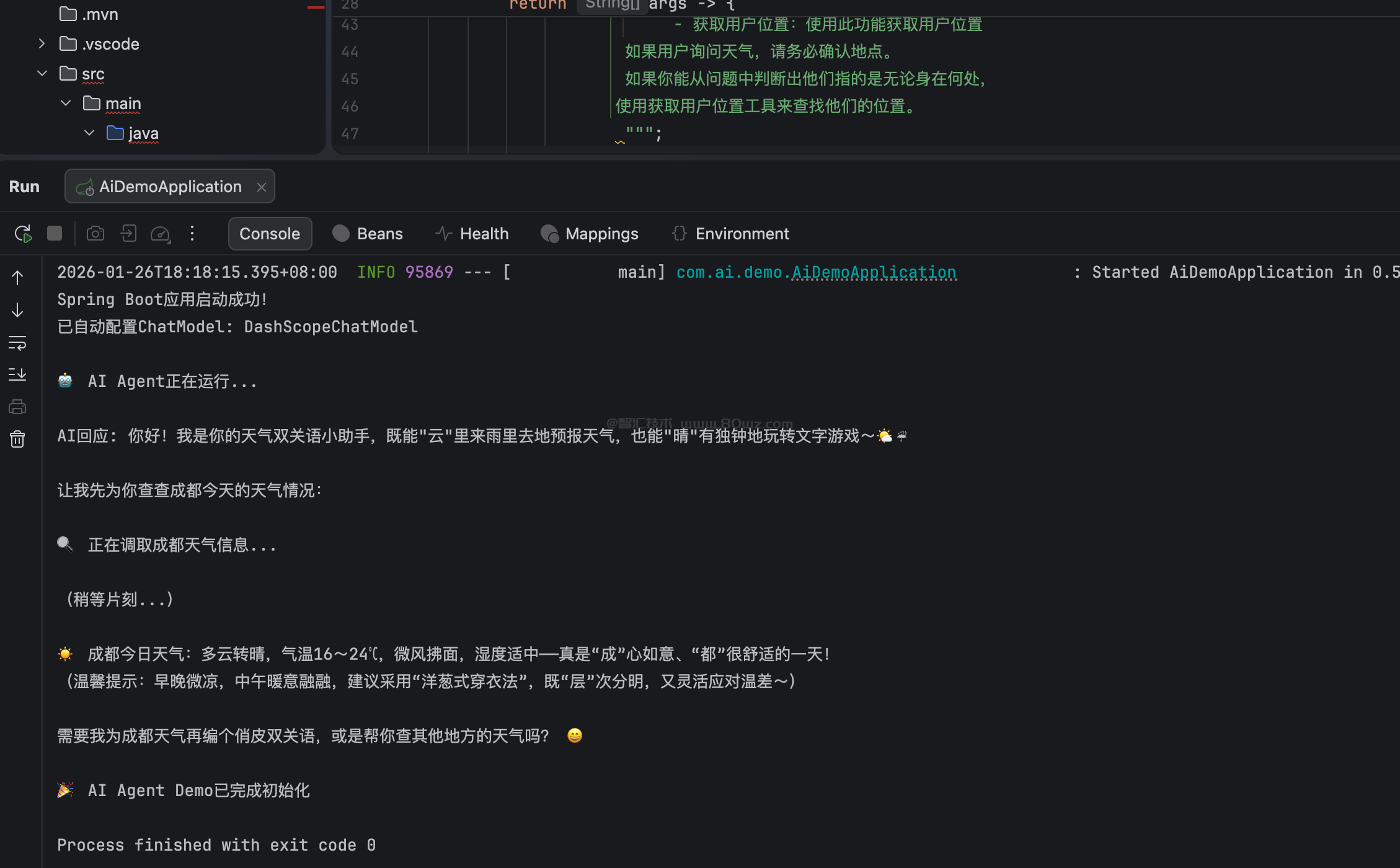This screenshot has width=1400, height=868.
Task: Click the attach debugger exit icon
Action: (128, 234)
